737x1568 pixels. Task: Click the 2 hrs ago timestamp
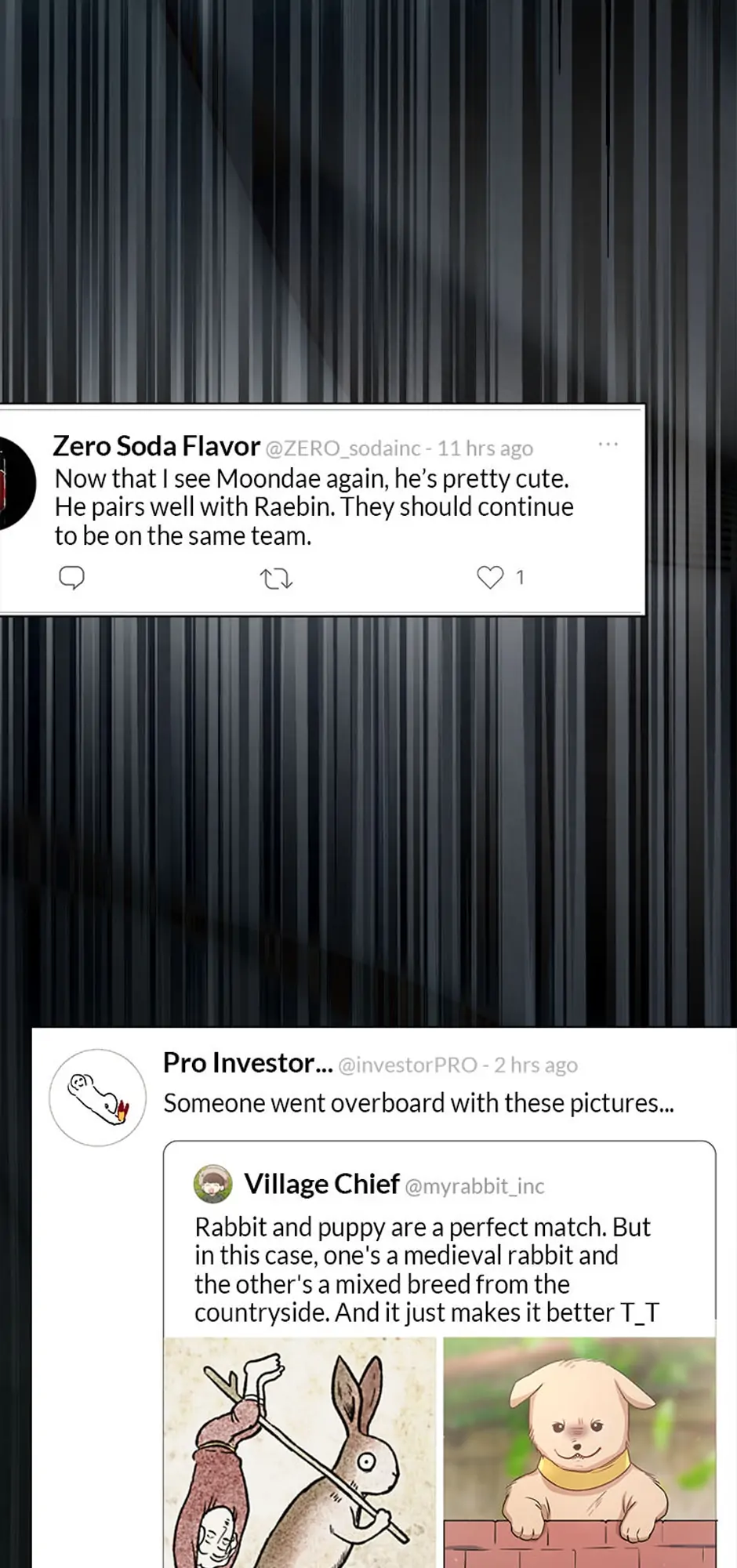pos(536,1065)
